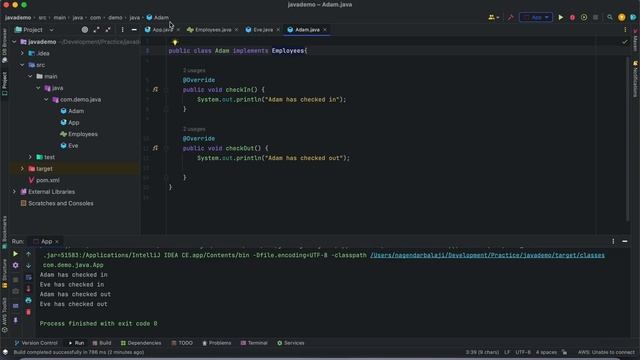
Task: Click the inspections checkmark in editor corner
Action: [x=624, y=42]
